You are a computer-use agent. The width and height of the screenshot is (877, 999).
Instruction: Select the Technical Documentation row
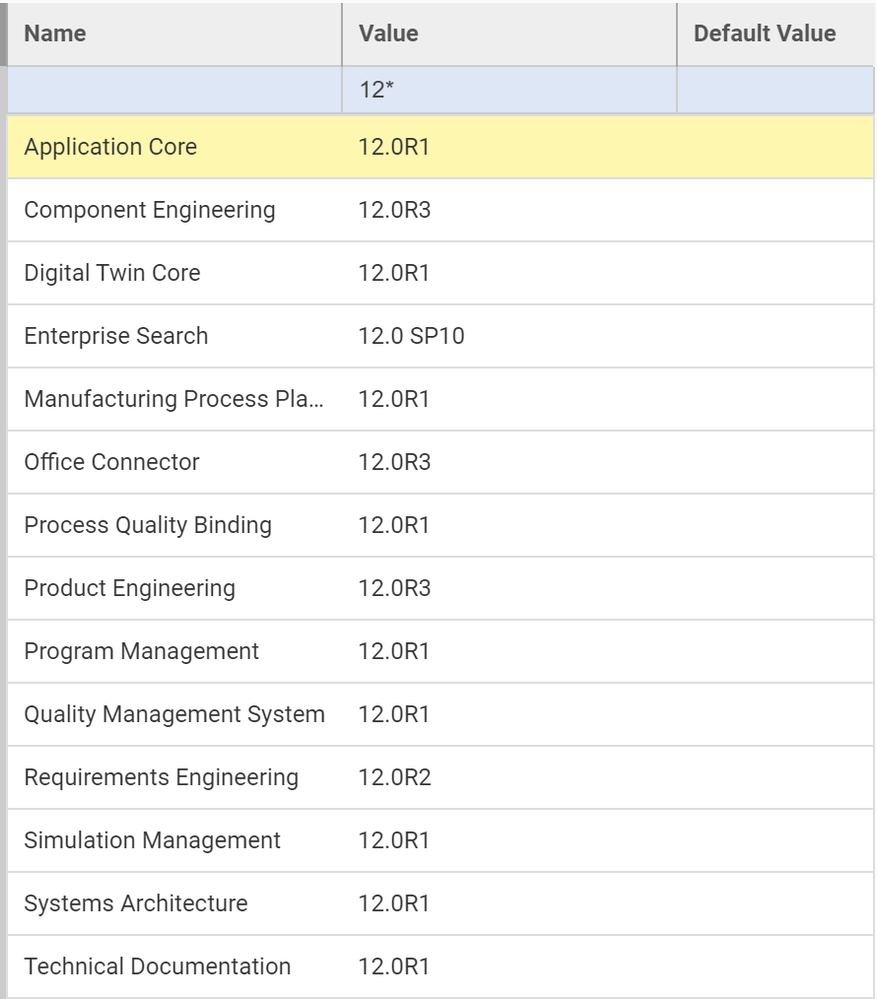click(x=157, y=966)
